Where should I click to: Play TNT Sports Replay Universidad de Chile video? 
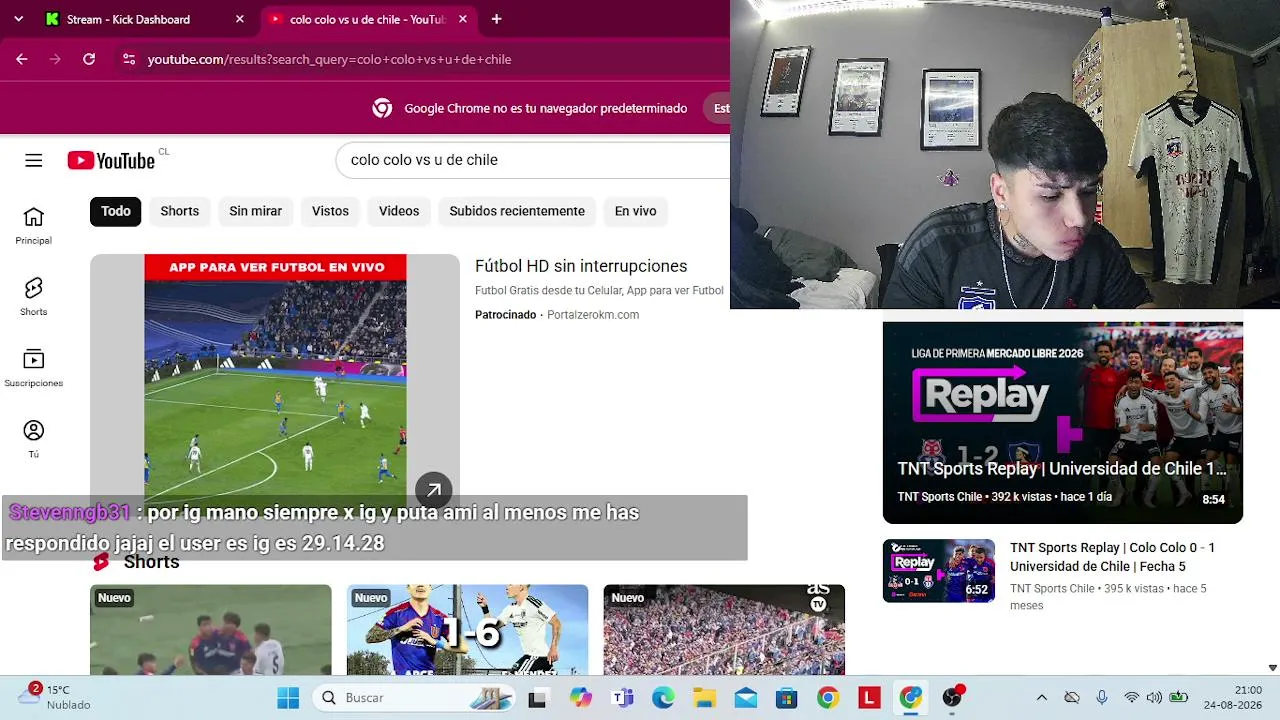[1063, 422]
